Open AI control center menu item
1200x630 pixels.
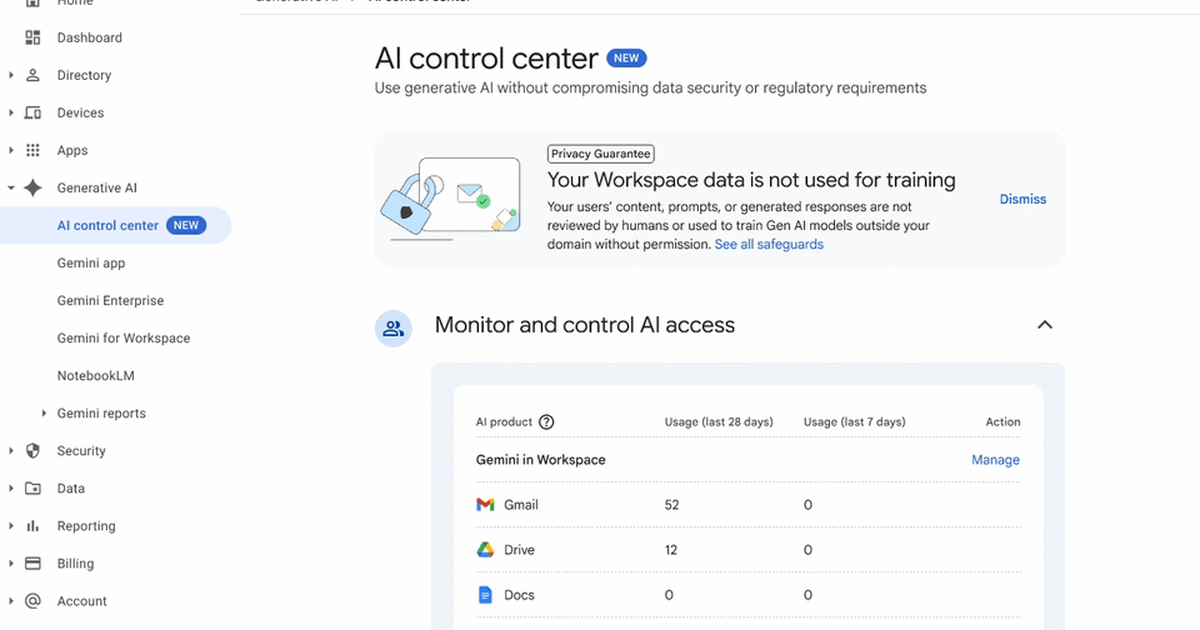tap(115, 225)
